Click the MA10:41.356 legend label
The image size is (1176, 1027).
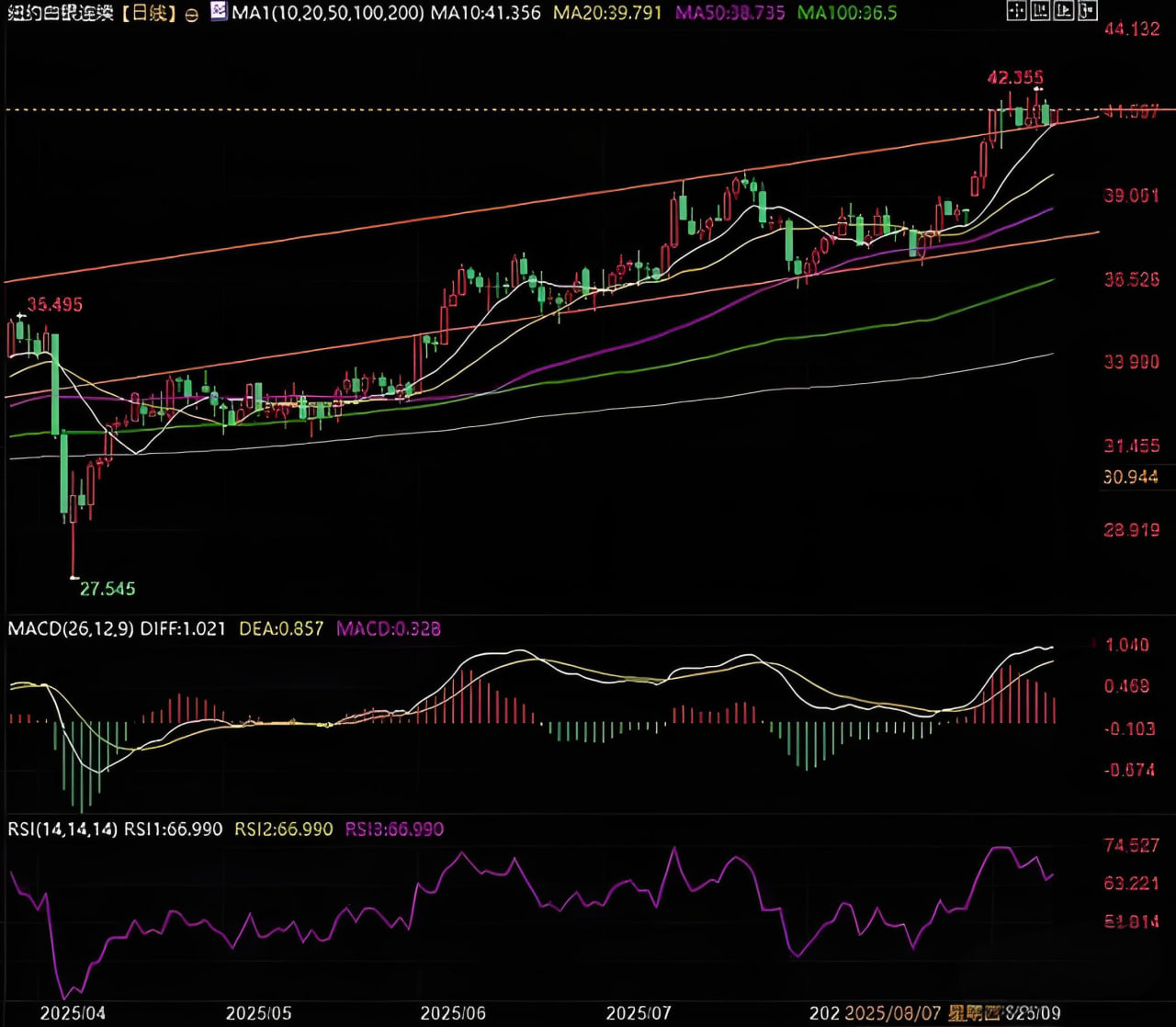point(486,13)
